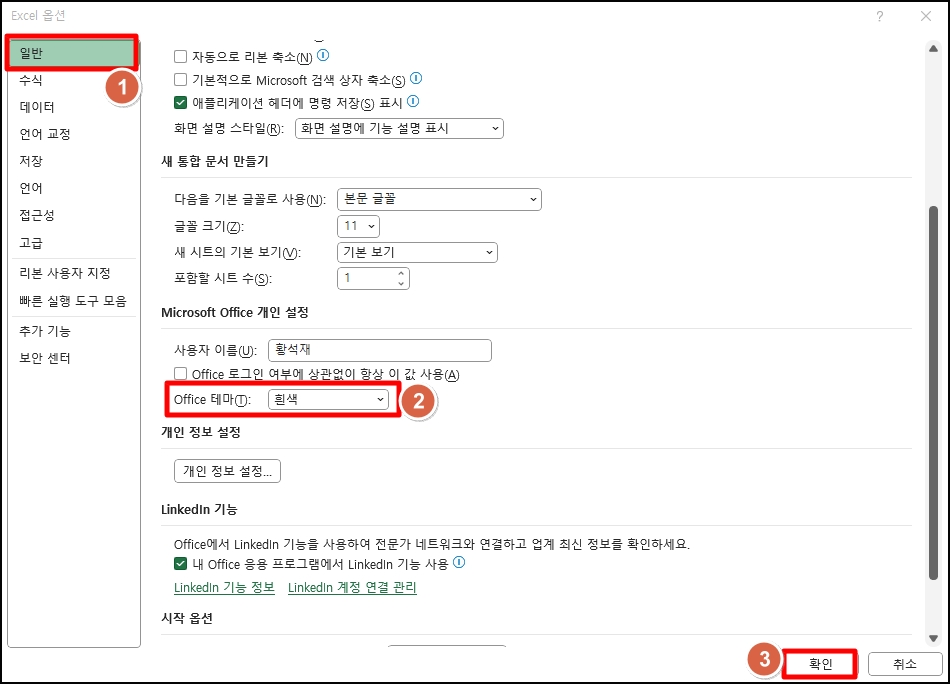Viewport: 950px width, 684px height.
Task: Click the info icon next to 애플리케이션 헤더에 명령 저장 표시
Action: [x=413, y=101]
